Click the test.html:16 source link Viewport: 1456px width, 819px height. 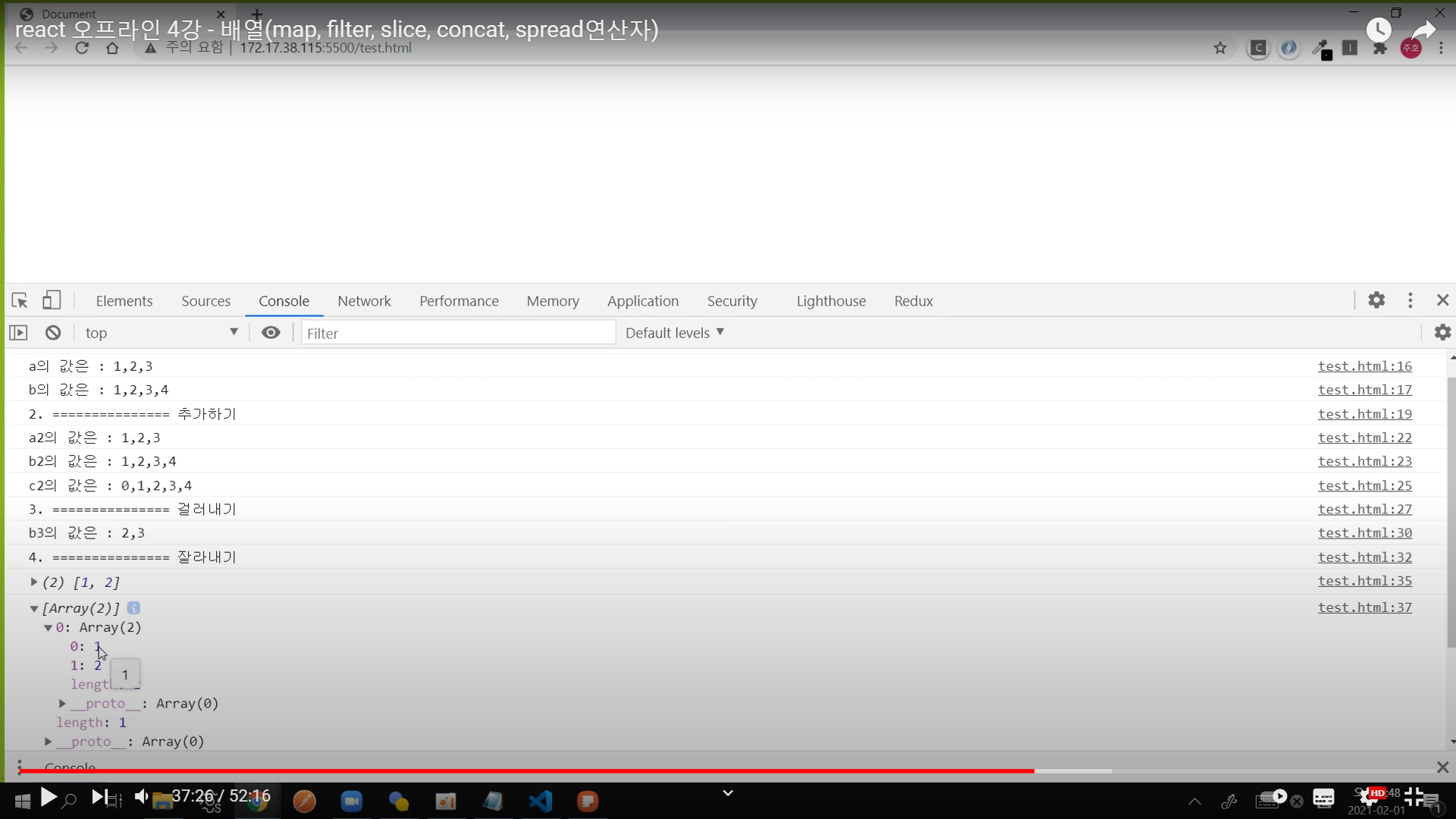click(x=1364, y=366)
